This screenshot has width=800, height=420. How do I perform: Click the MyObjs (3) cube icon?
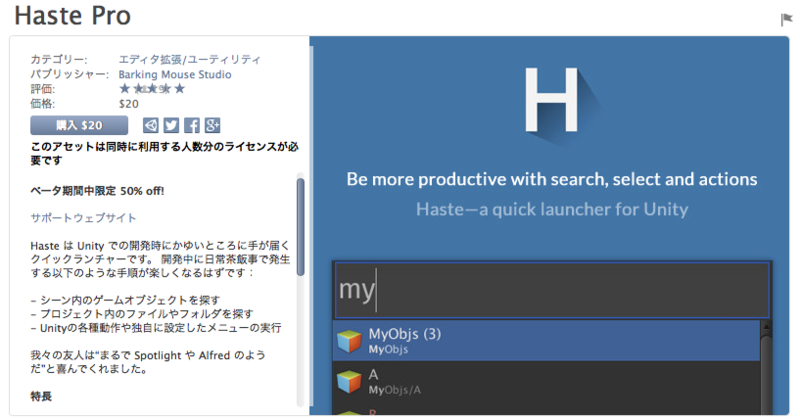349,341
